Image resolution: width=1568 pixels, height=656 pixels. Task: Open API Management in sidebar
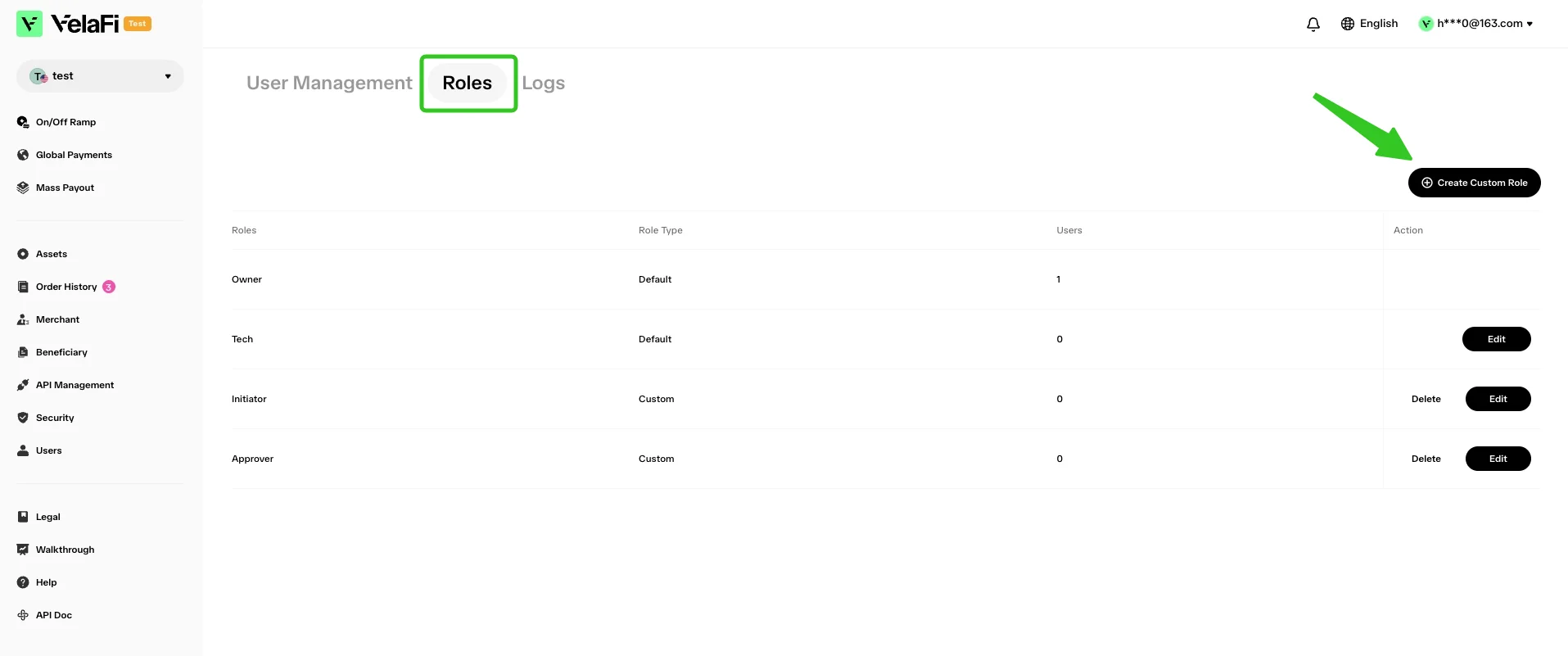[x=66, y=385]
